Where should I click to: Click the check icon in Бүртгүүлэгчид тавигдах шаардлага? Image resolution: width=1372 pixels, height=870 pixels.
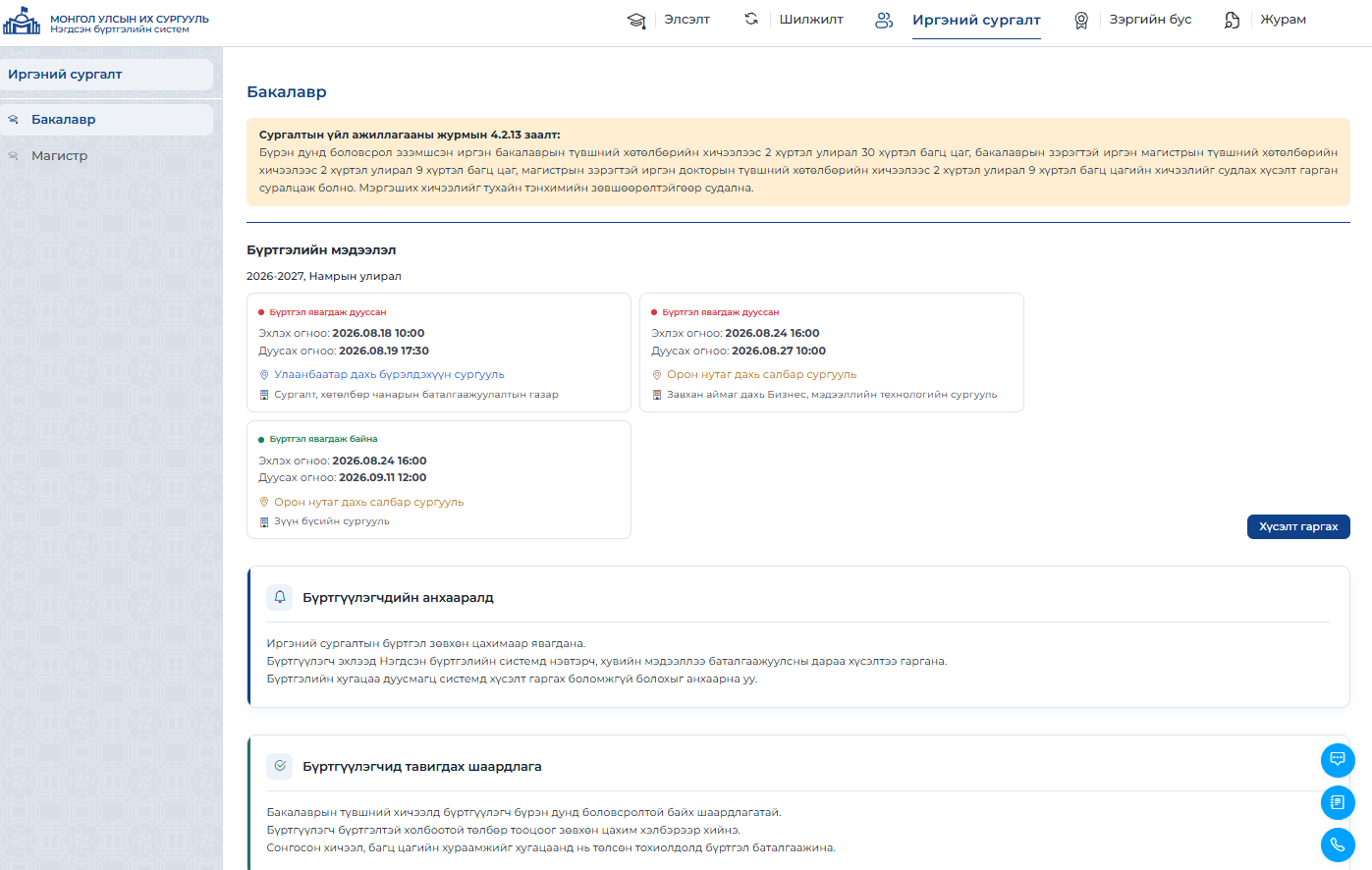pos(280,766)
